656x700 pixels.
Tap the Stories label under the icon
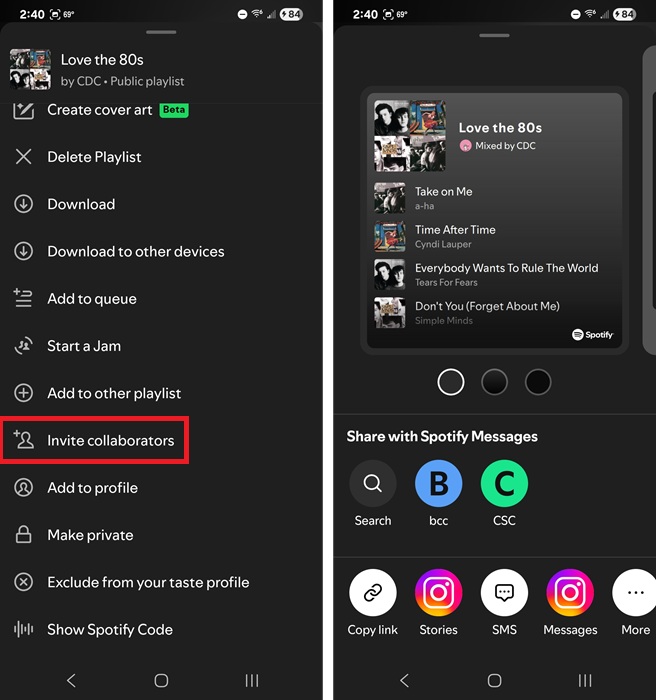439,629
